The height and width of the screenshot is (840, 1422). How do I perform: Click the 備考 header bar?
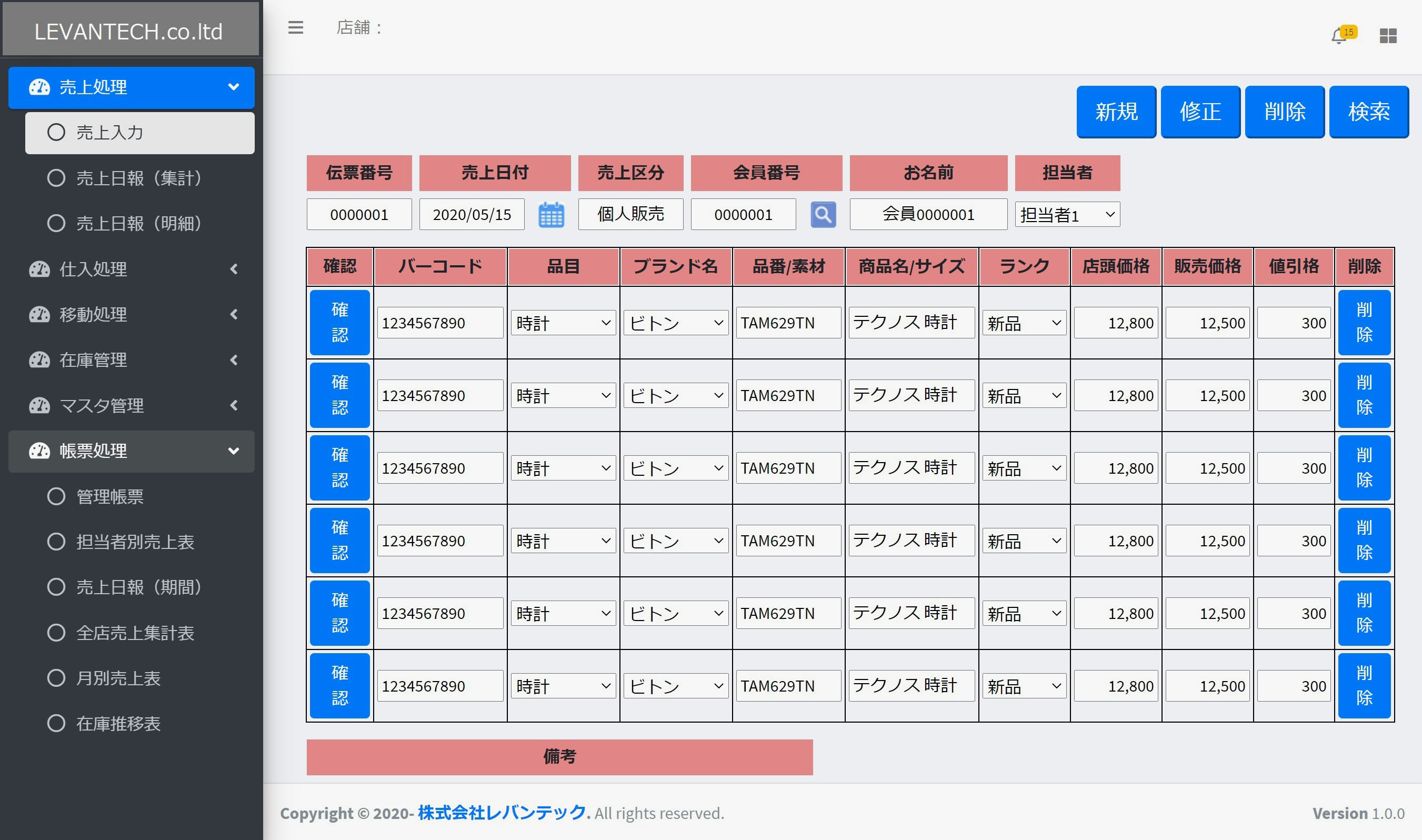point(559,757)
